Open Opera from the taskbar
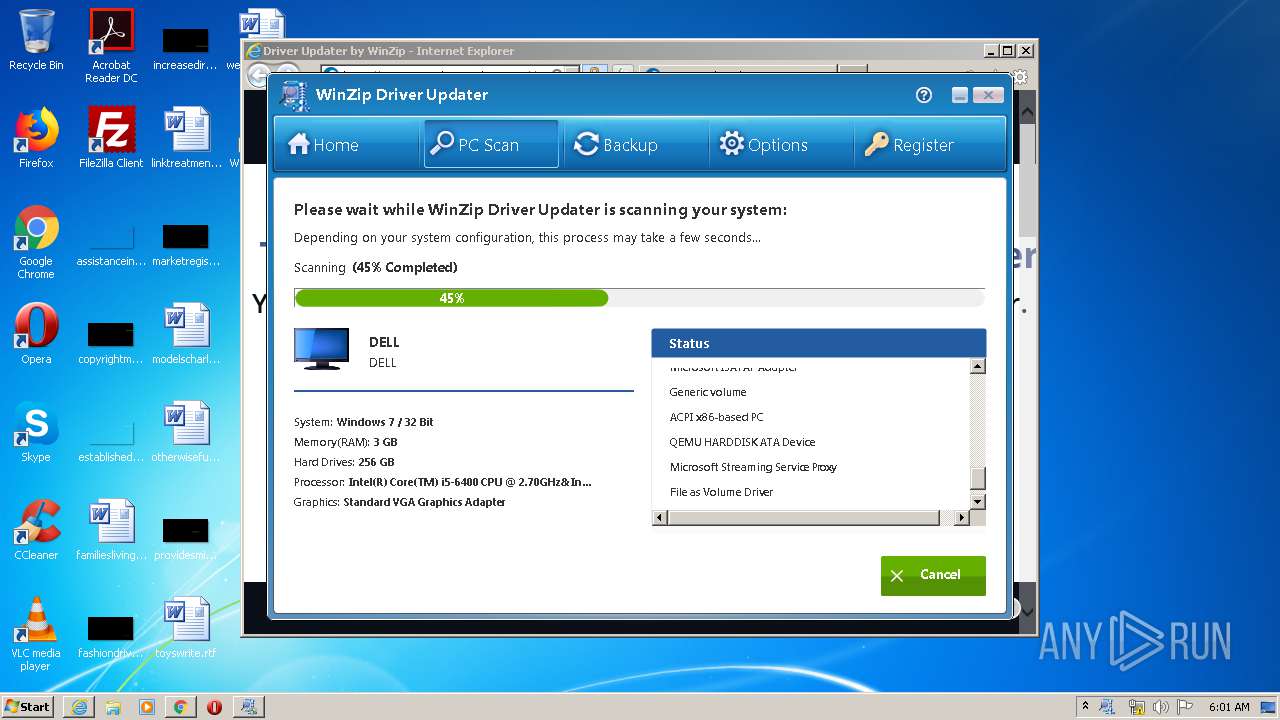Screen dimensions: 1280x720 214,707
